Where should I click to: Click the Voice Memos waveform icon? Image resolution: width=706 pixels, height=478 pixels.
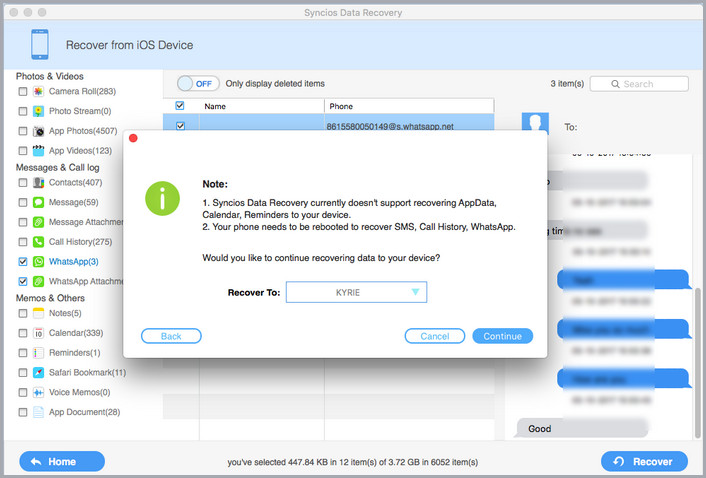click(x=38, y=392)
